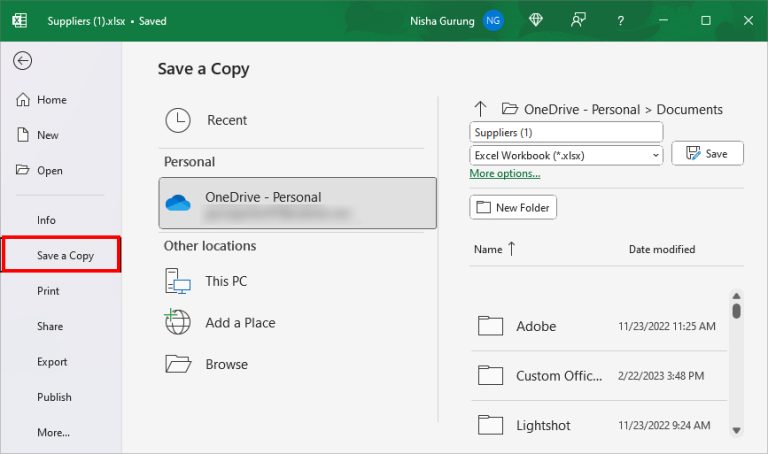Screen dimensions: 768x454
Task: Click the Save button
Action: (707, 154)
